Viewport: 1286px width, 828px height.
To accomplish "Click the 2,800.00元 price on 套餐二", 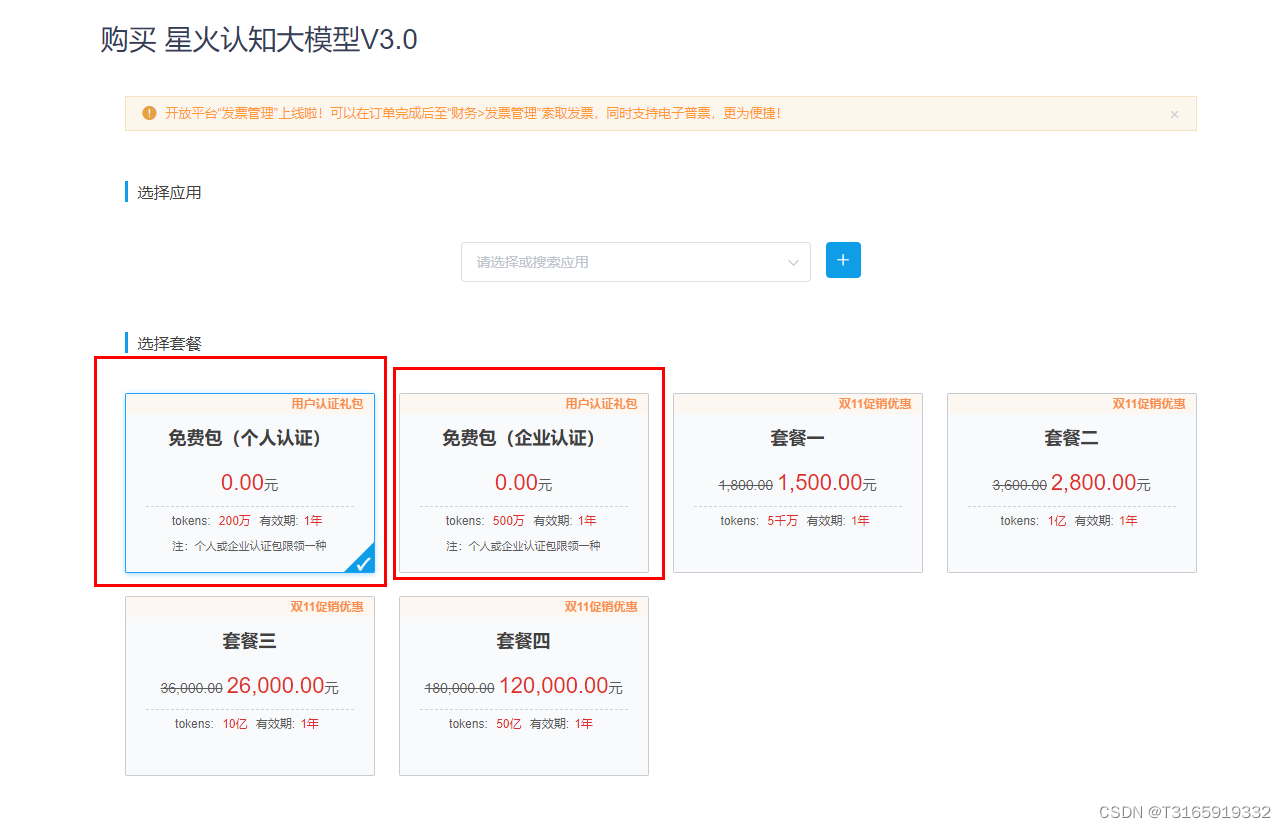I will (1101, 483).
